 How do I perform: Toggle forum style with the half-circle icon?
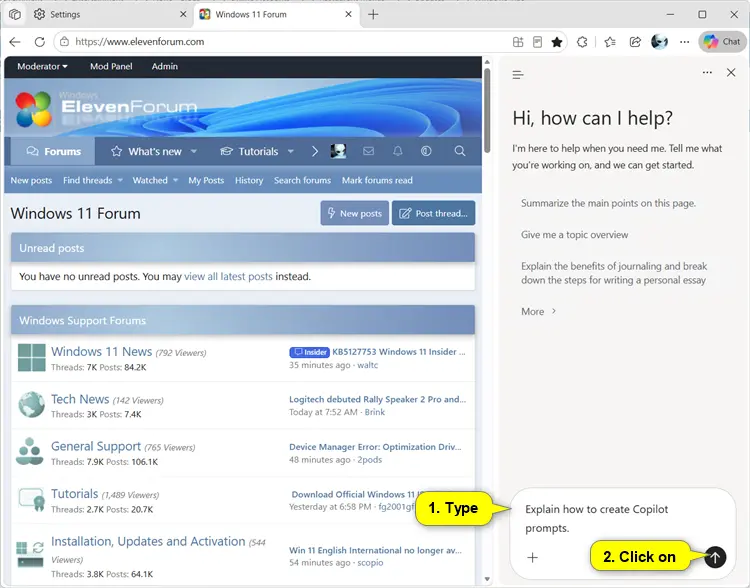pyautogui.click(x=426, y=151)
